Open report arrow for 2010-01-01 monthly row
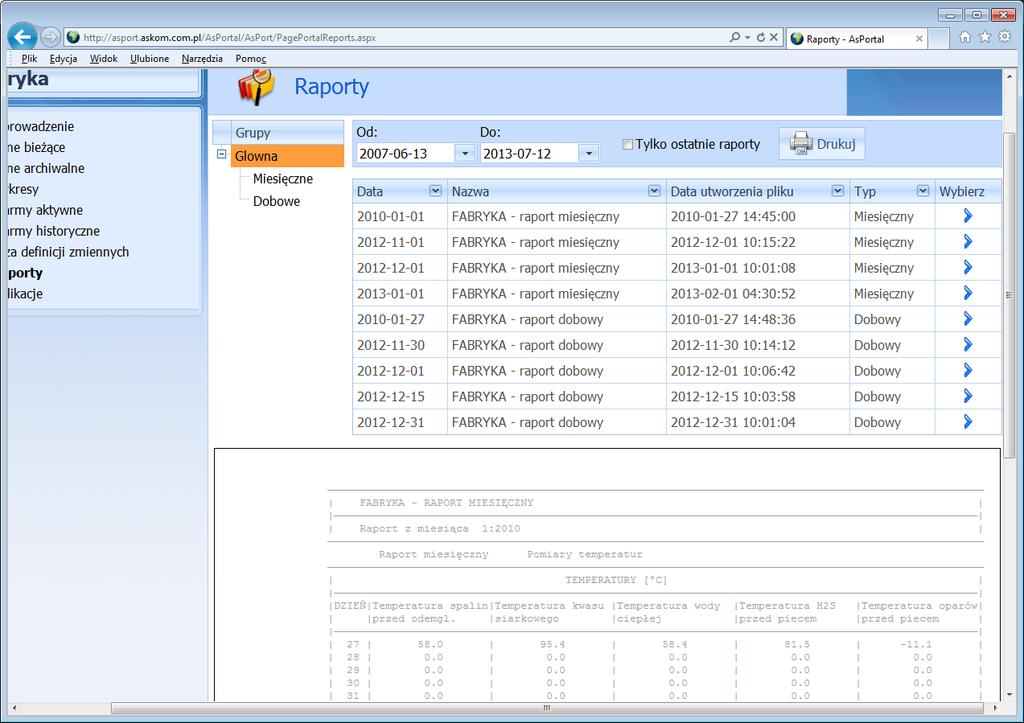 point(968,216)
